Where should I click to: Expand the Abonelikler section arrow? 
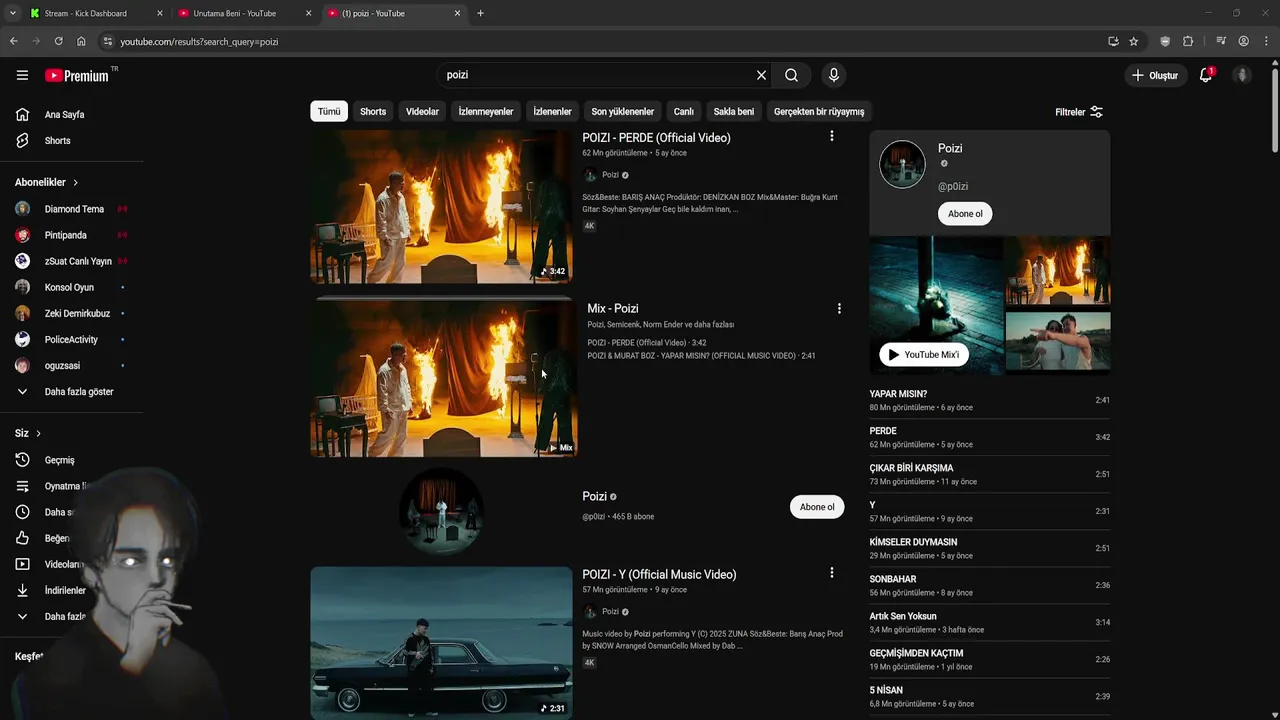[x=75, y=182]
